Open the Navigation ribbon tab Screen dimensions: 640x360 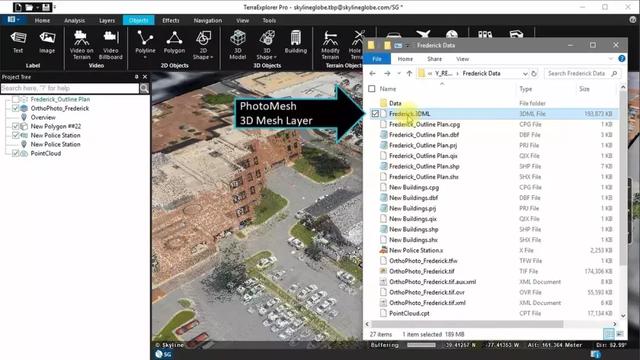tap(208, 20)
